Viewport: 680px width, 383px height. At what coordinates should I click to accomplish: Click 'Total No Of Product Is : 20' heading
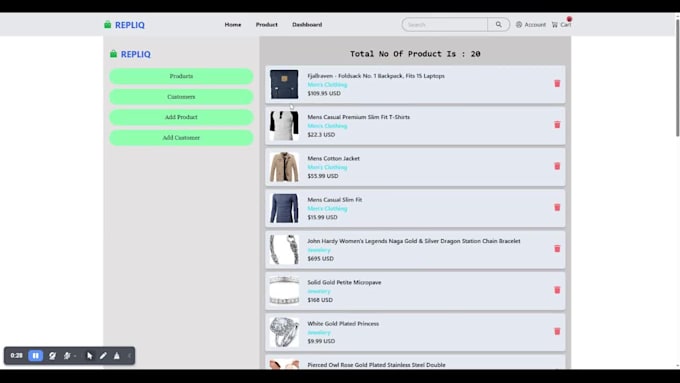coord(415,54)
